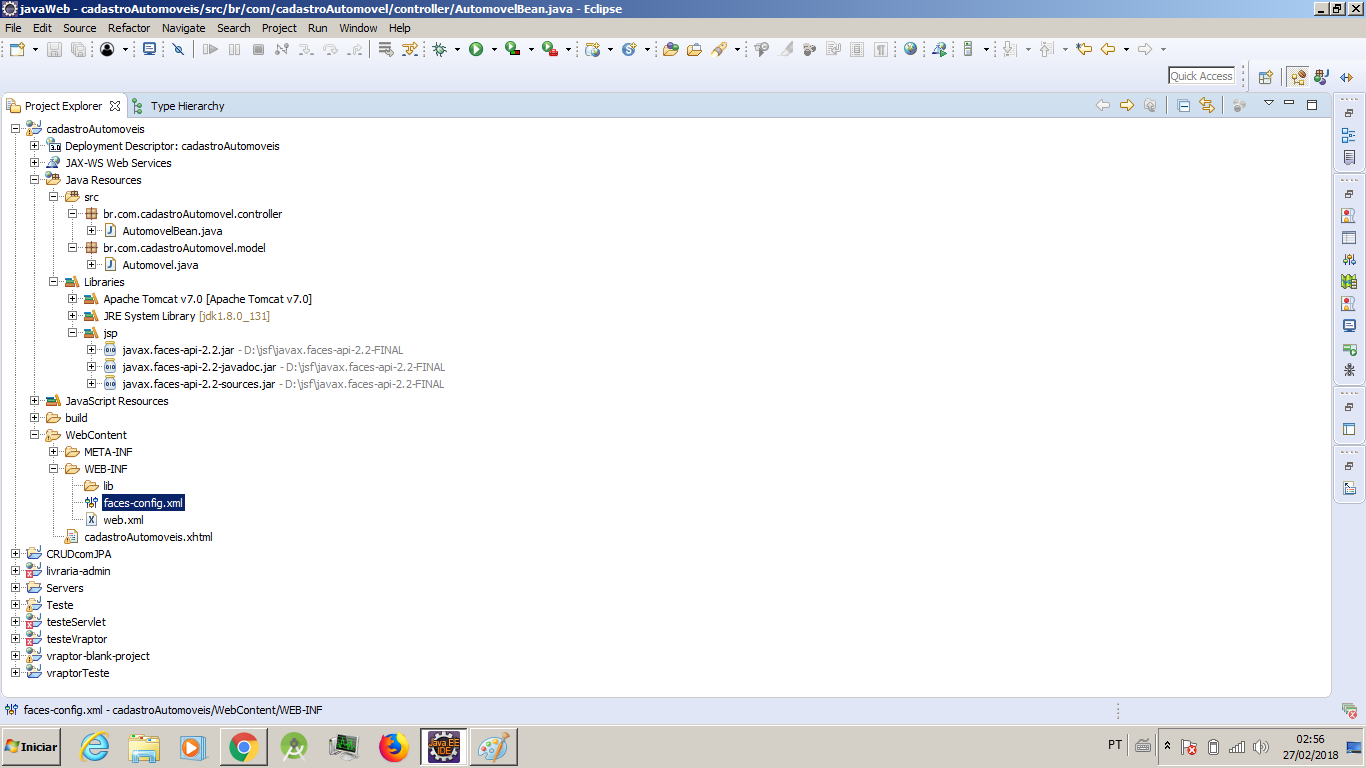Select Automovel.java in the tree
Image resolution: width=1366 pixels, height=768 pixels.
[x=160, y=265]
